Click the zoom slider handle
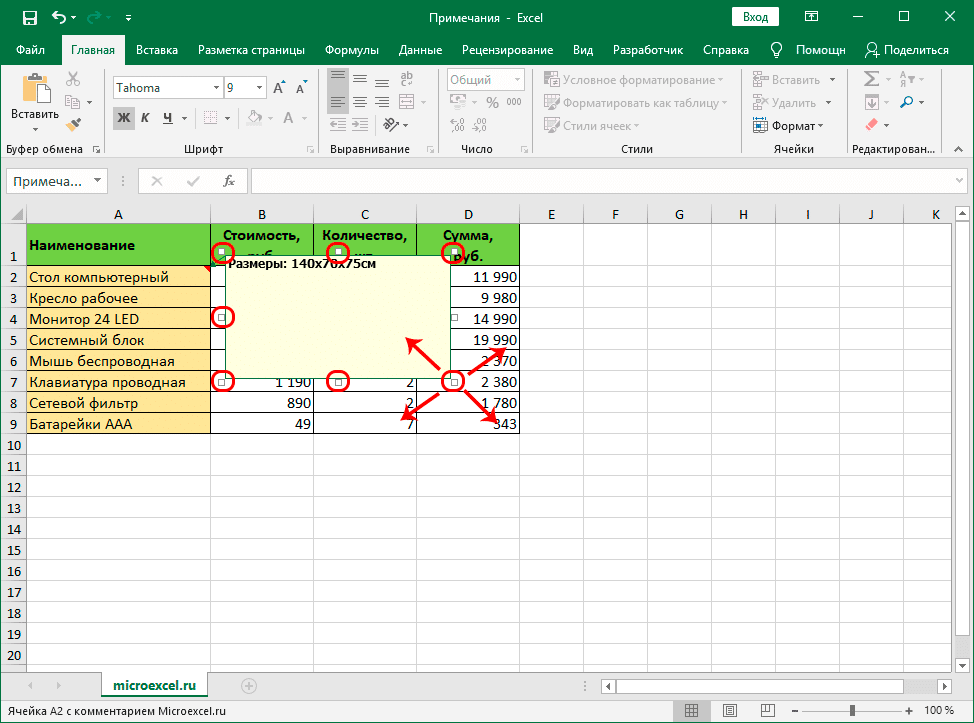974x723 pixels. pyautogui.click(x=853, y=711)
